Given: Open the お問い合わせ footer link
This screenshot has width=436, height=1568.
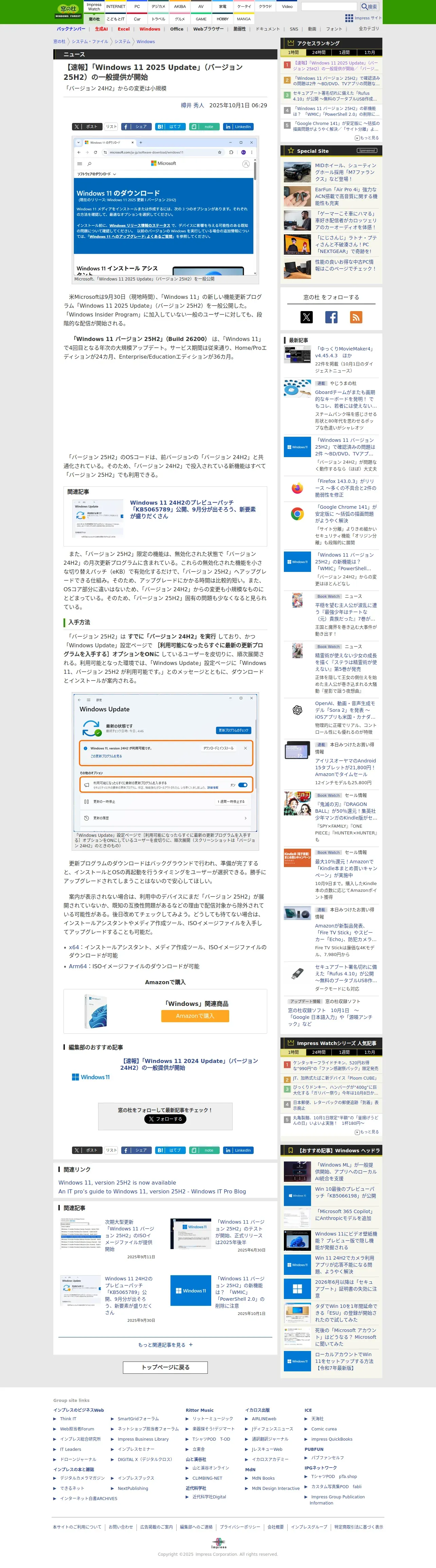Looking at the screenshot, I should 121,1527.
